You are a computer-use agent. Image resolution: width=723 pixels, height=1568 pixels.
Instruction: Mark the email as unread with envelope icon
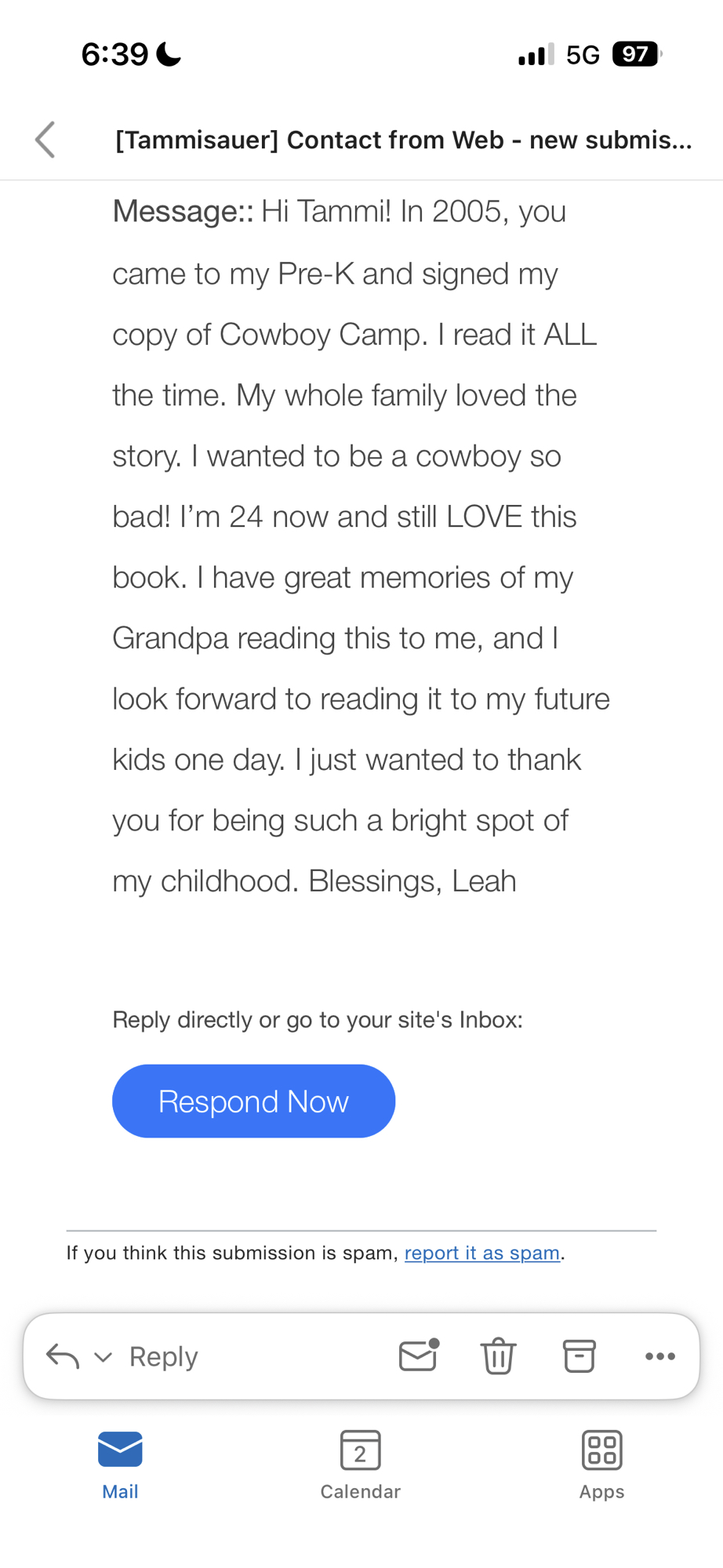coord(418,1356)
